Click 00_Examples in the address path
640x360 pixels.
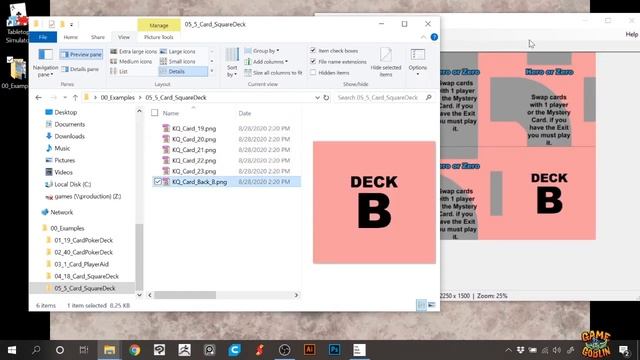118,98
